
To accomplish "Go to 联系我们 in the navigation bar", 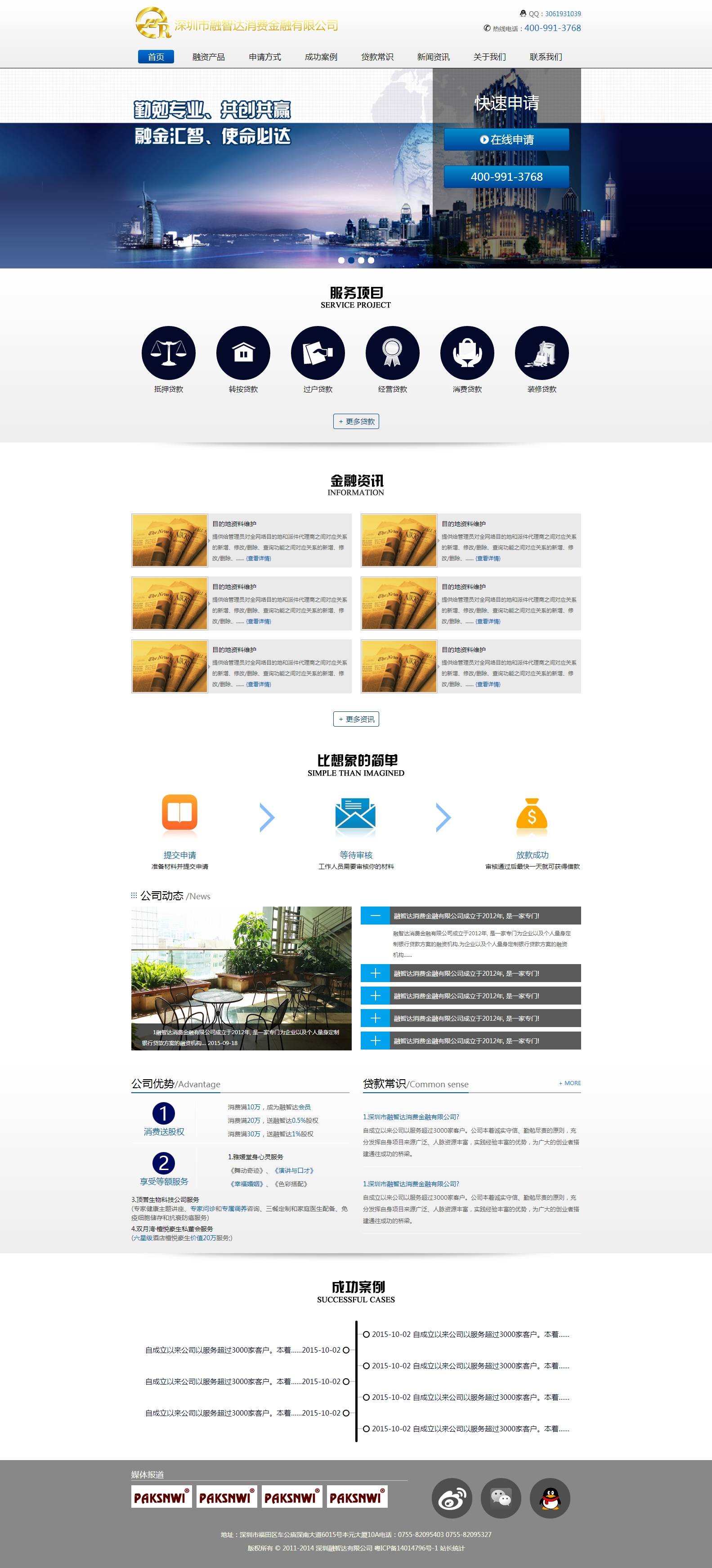I will [546, 57].
